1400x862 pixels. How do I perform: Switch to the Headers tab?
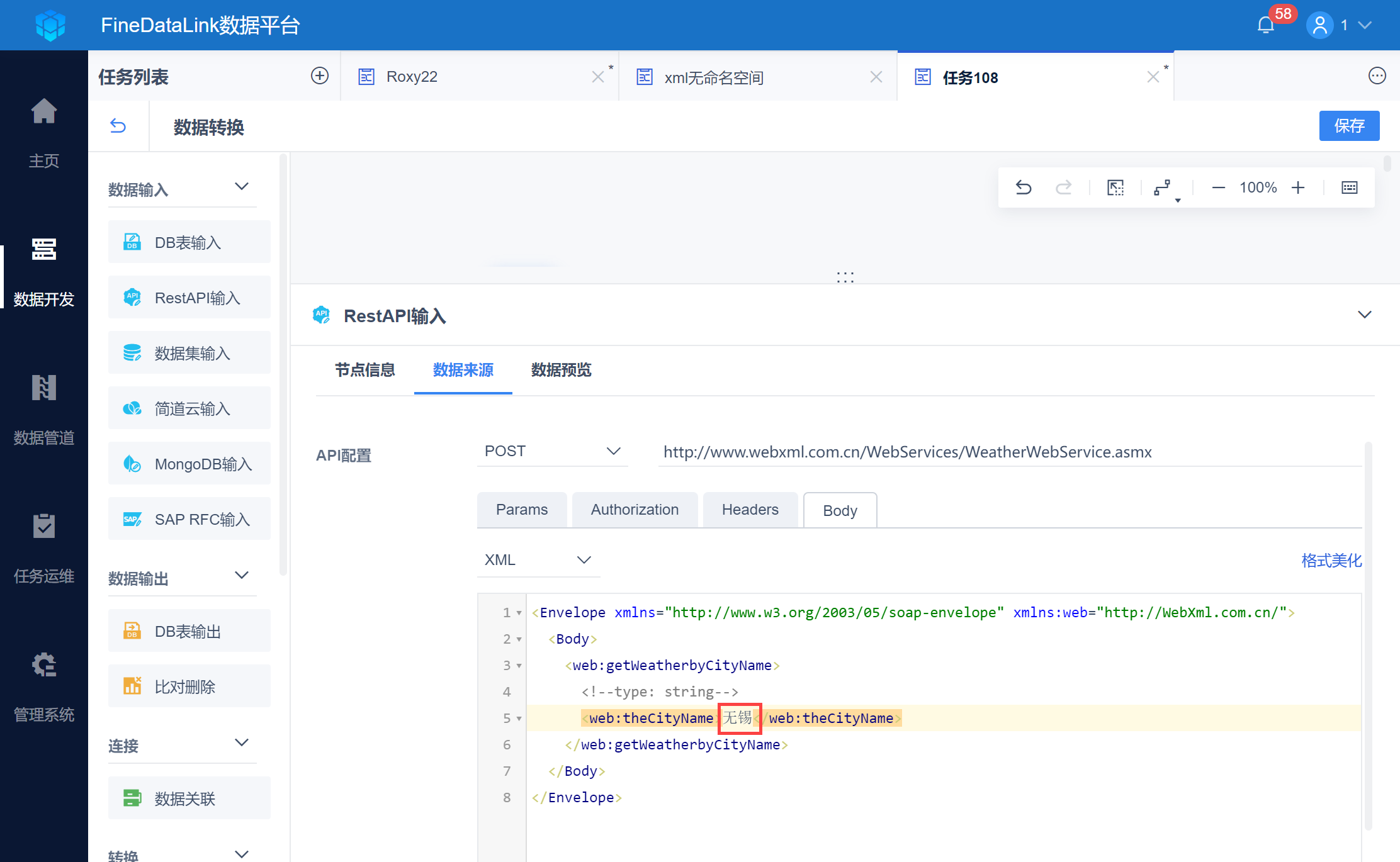coord(750,510)
